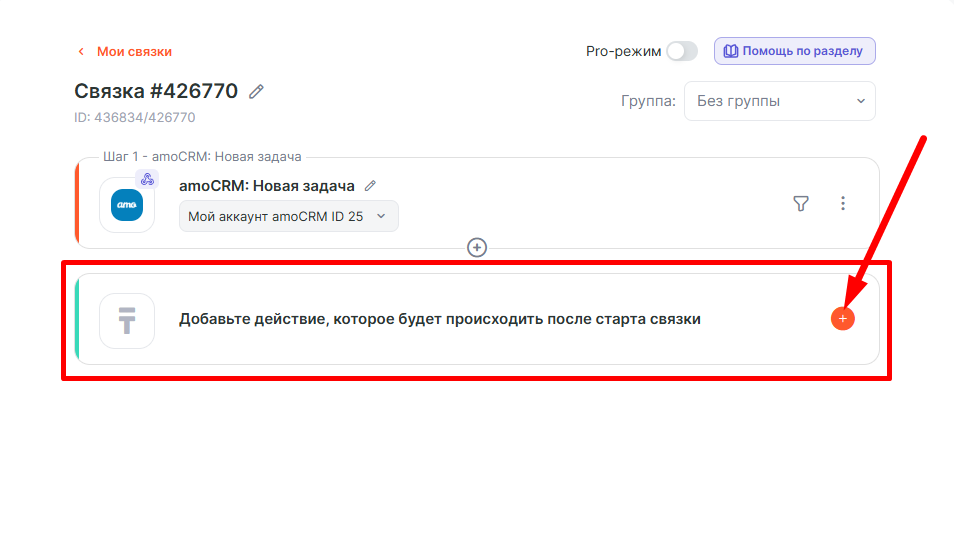Edit the amoCRM: Новая задача step name

tap(371, 186)
